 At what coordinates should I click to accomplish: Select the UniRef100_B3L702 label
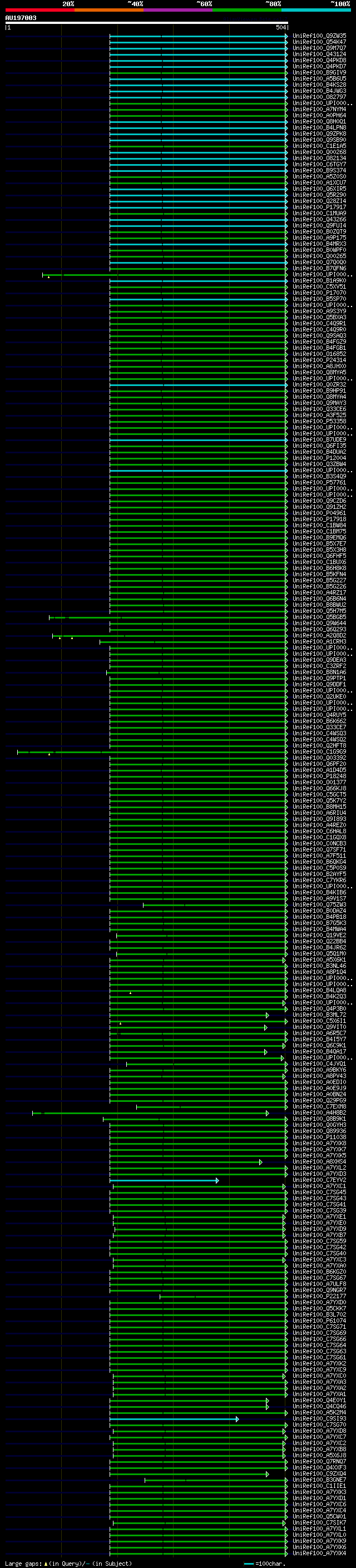(319, 1314)
